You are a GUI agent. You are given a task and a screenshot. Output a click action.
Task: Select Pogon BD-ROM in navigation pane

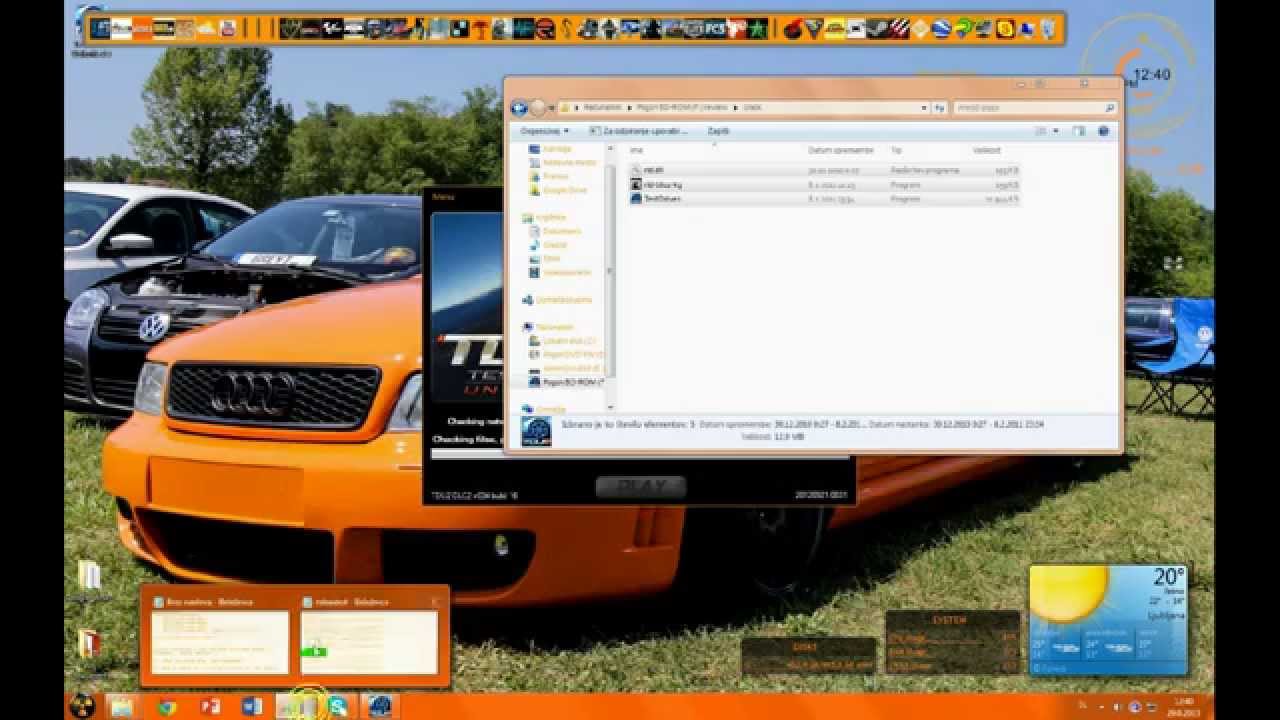[x=566, y=381]
